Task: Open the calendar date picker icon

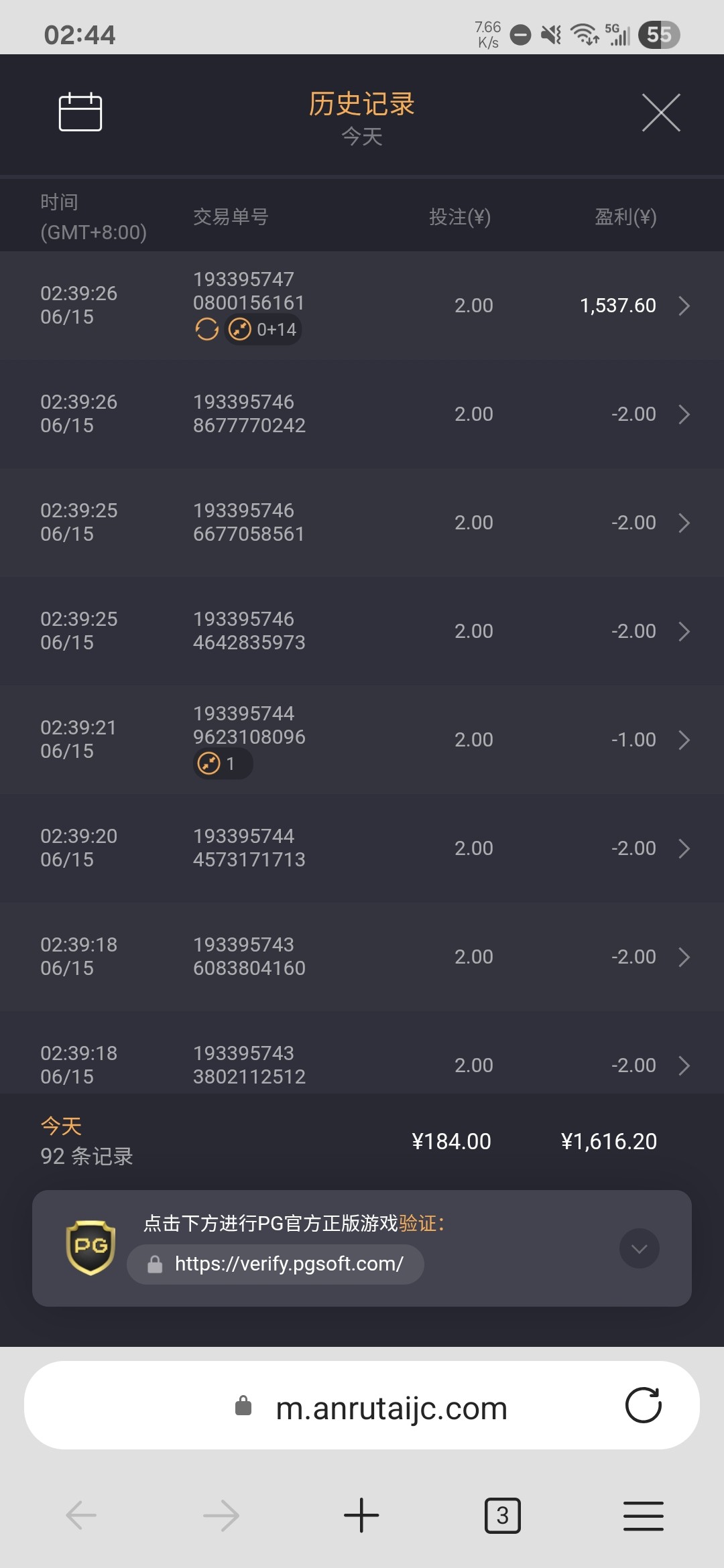Action: [80, 112]
